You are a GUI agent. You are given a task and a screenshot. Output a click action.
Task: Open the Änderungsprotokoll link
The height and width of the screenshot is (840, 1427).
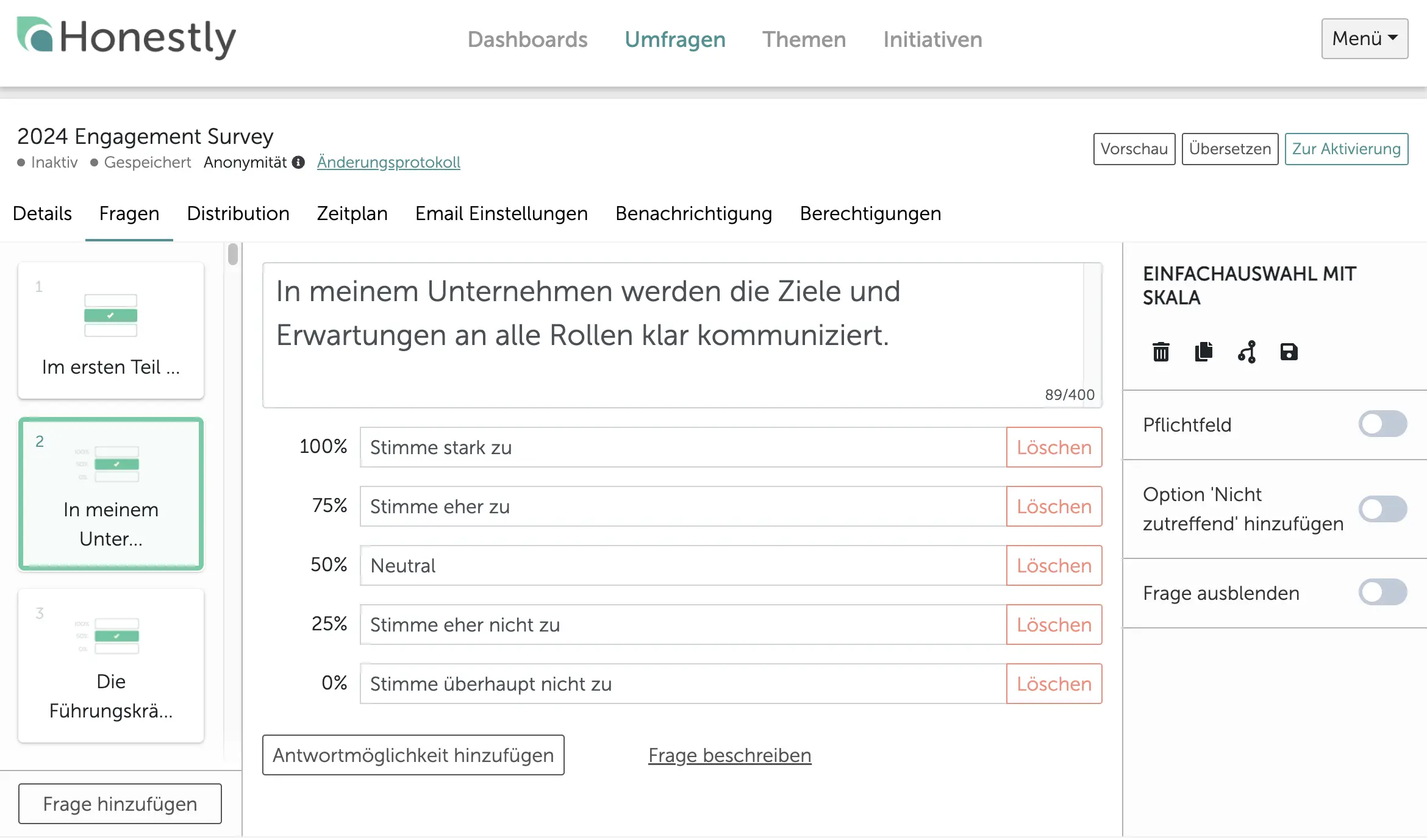pos(388,162)
